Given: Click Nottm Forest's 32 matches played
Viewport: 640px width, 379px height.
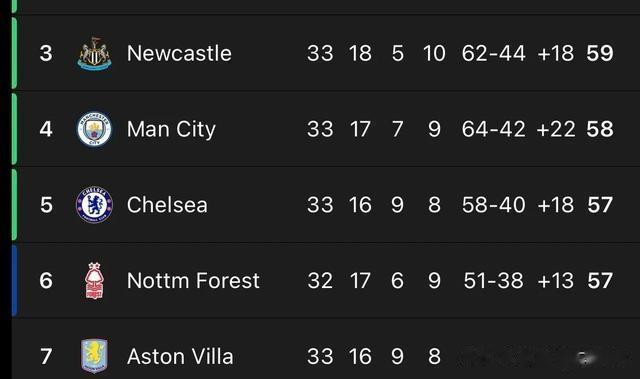Looking at the screenshot, I should 320,281.
